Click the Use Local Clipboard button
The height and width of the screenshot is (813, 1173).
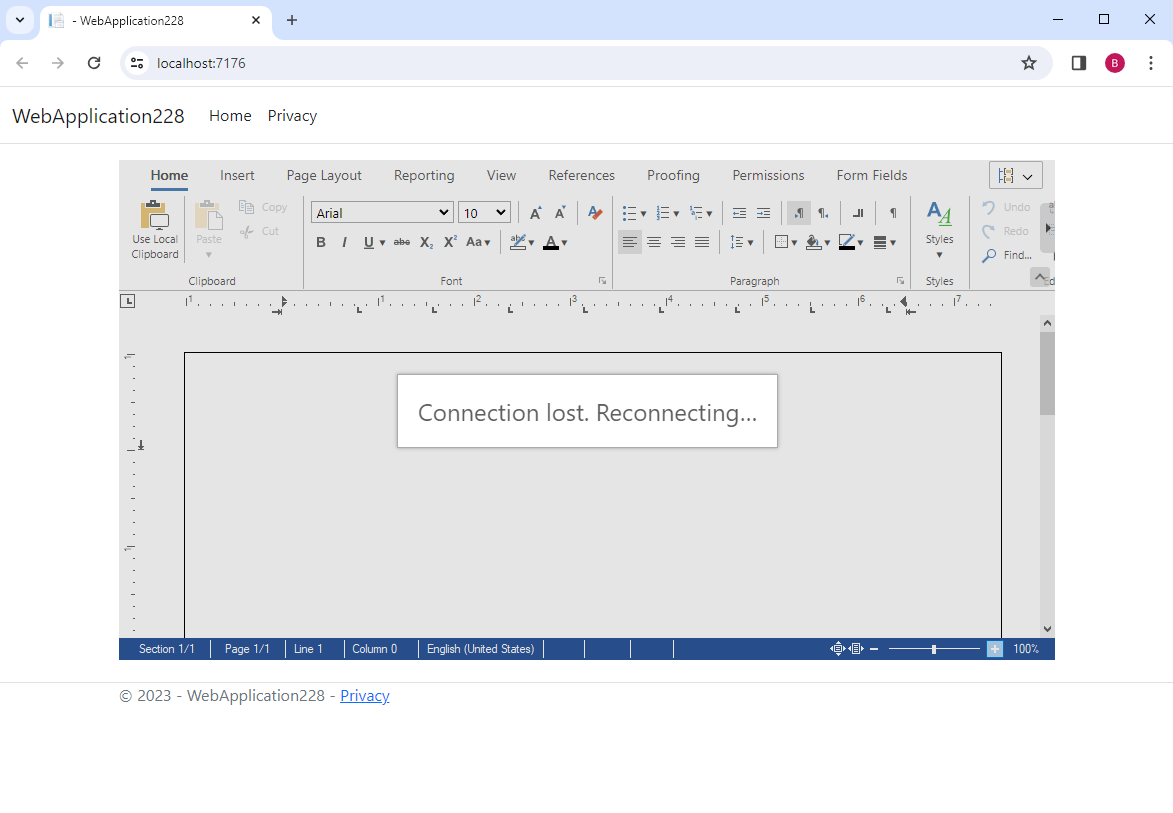[x=155, y=230]
